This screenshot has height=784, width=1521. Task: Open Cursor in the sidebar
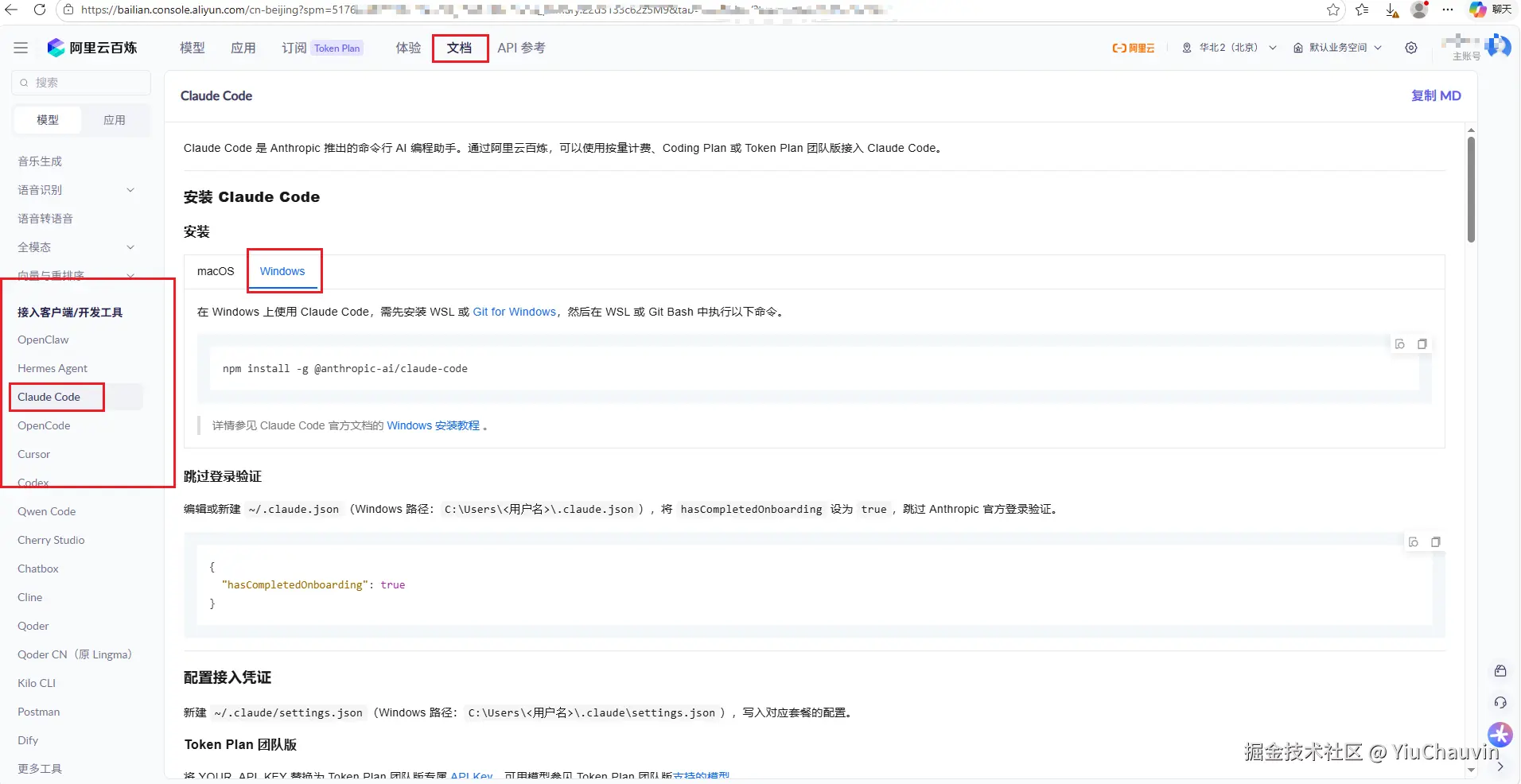click(34, 454)
